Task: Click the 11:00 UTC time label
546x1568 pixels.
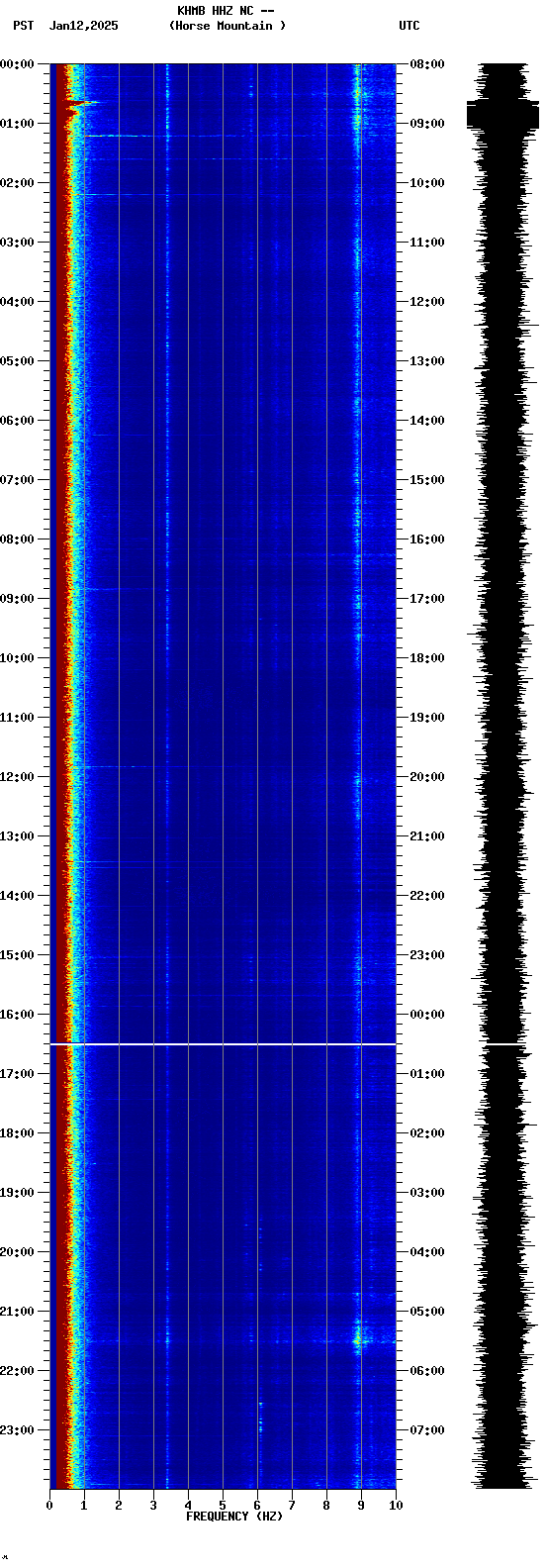Action: click(x=427, y=243)
